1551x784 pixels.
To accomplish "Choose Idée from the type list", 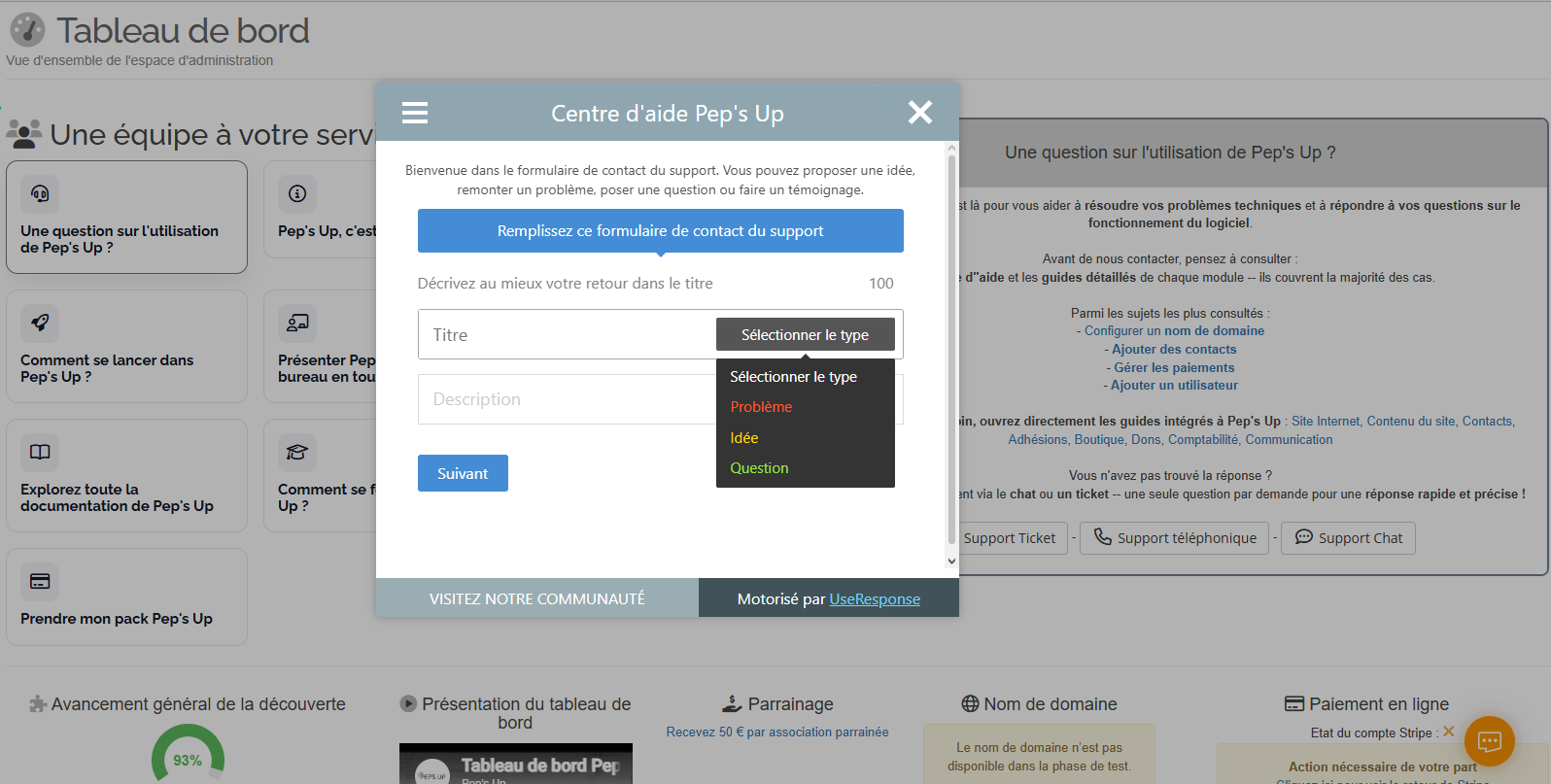I will (744, 438).
